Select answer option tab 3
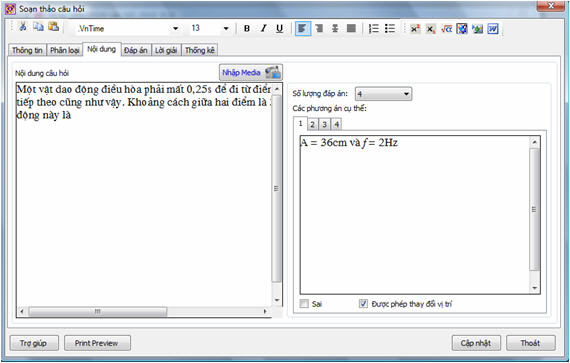The height and width of the screenshot is (363, 570). [x=324, y=125]
